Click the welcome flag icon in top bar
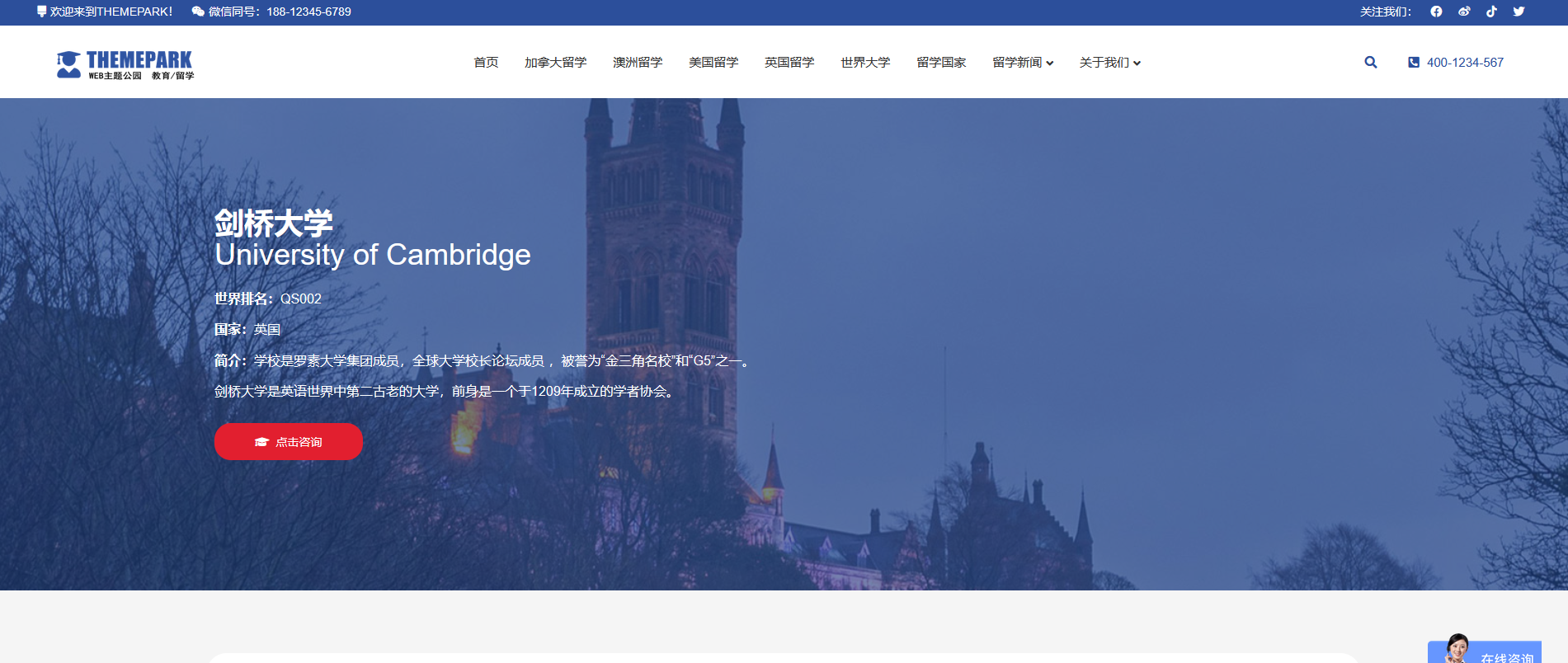This screenshot has width=1568, height=663. point(41,12)
